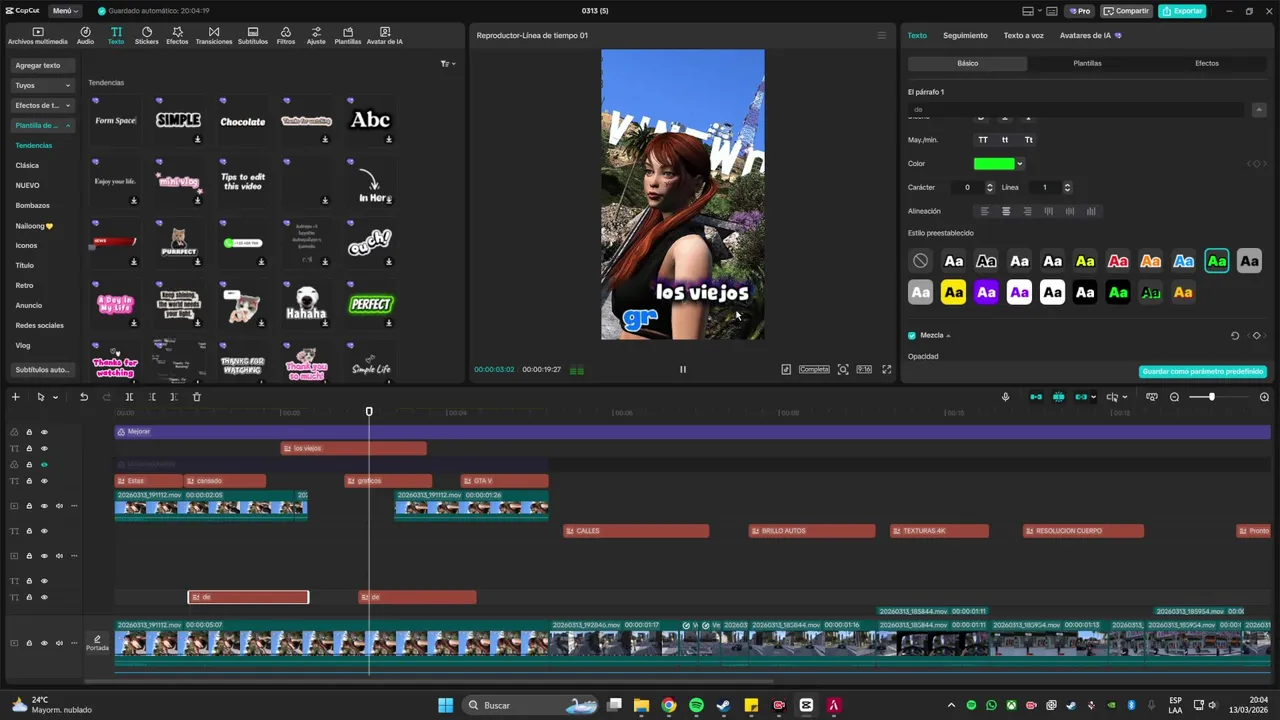The image size is (1280, 720).
Task: Select left text alignment icon
Action: 984,211
